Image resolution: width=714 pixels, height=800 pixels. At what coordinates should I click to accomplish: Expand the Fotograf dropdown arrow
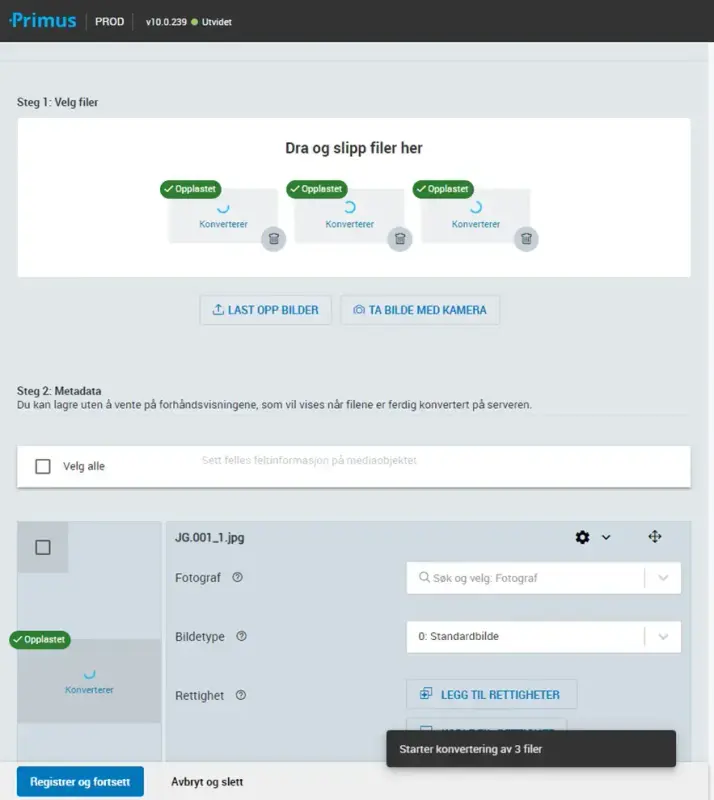point(663,578)
